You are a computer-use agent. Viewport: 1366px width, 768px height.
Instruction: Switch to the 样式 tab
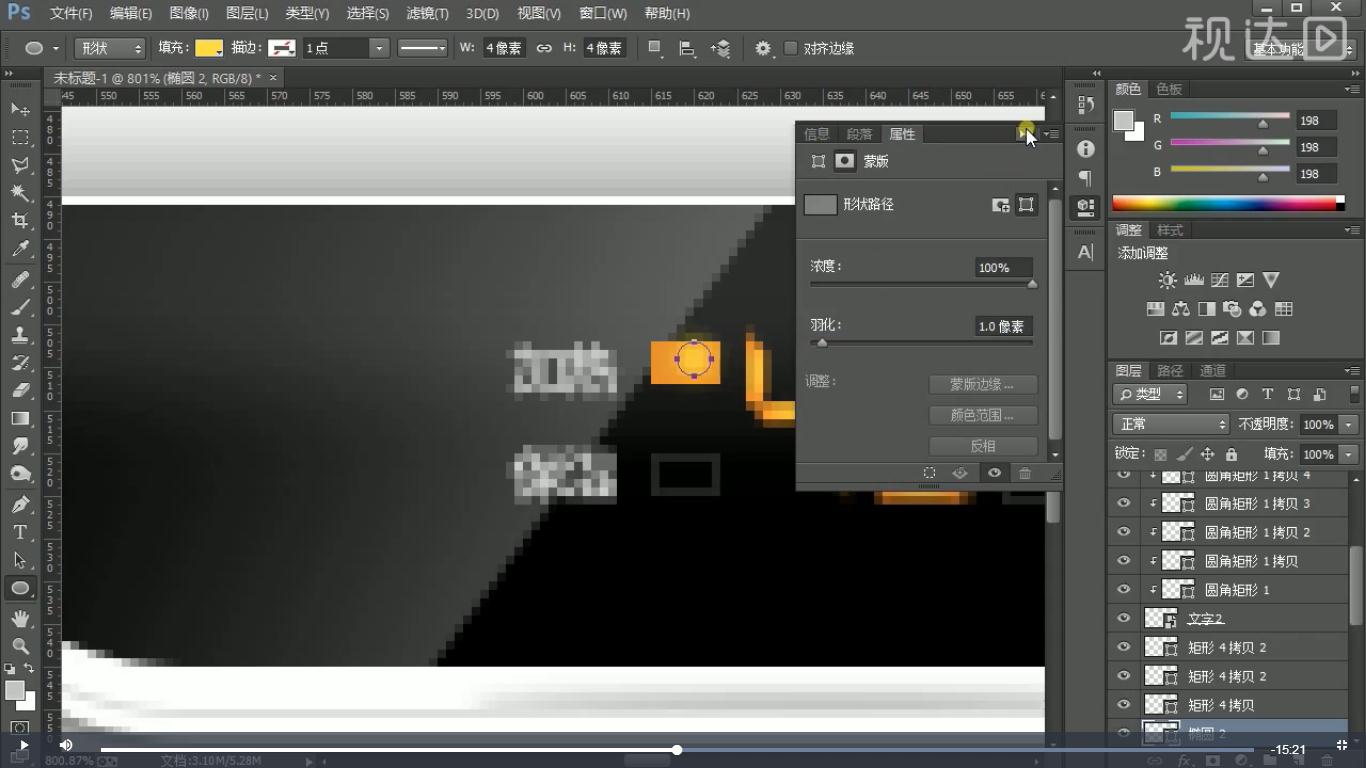pos(1169,229)
